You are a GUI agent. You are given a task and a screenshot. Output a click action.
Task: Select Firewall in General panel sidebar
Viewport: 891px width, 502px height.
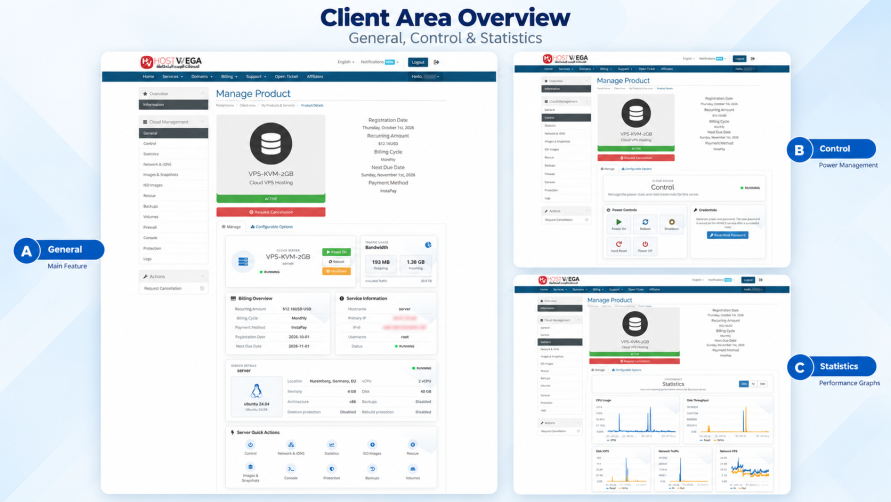(x=173, y=227)
